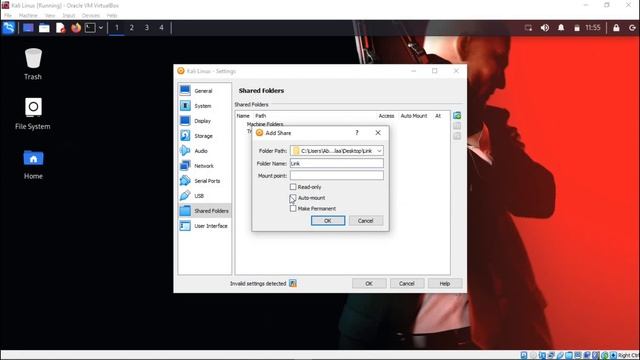
Task: Click the invalid settings warning icon
Action: (x=293, y=283)
